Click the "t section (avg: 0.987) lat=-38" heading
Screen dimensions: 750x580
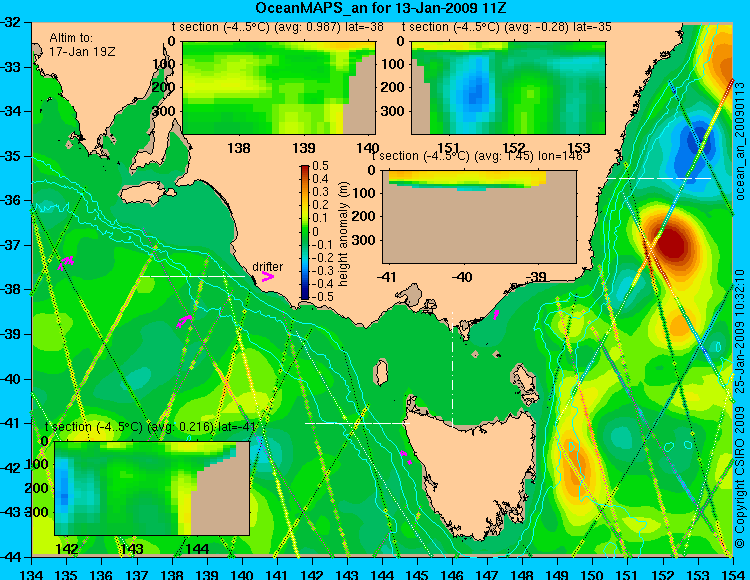point(278,27)
